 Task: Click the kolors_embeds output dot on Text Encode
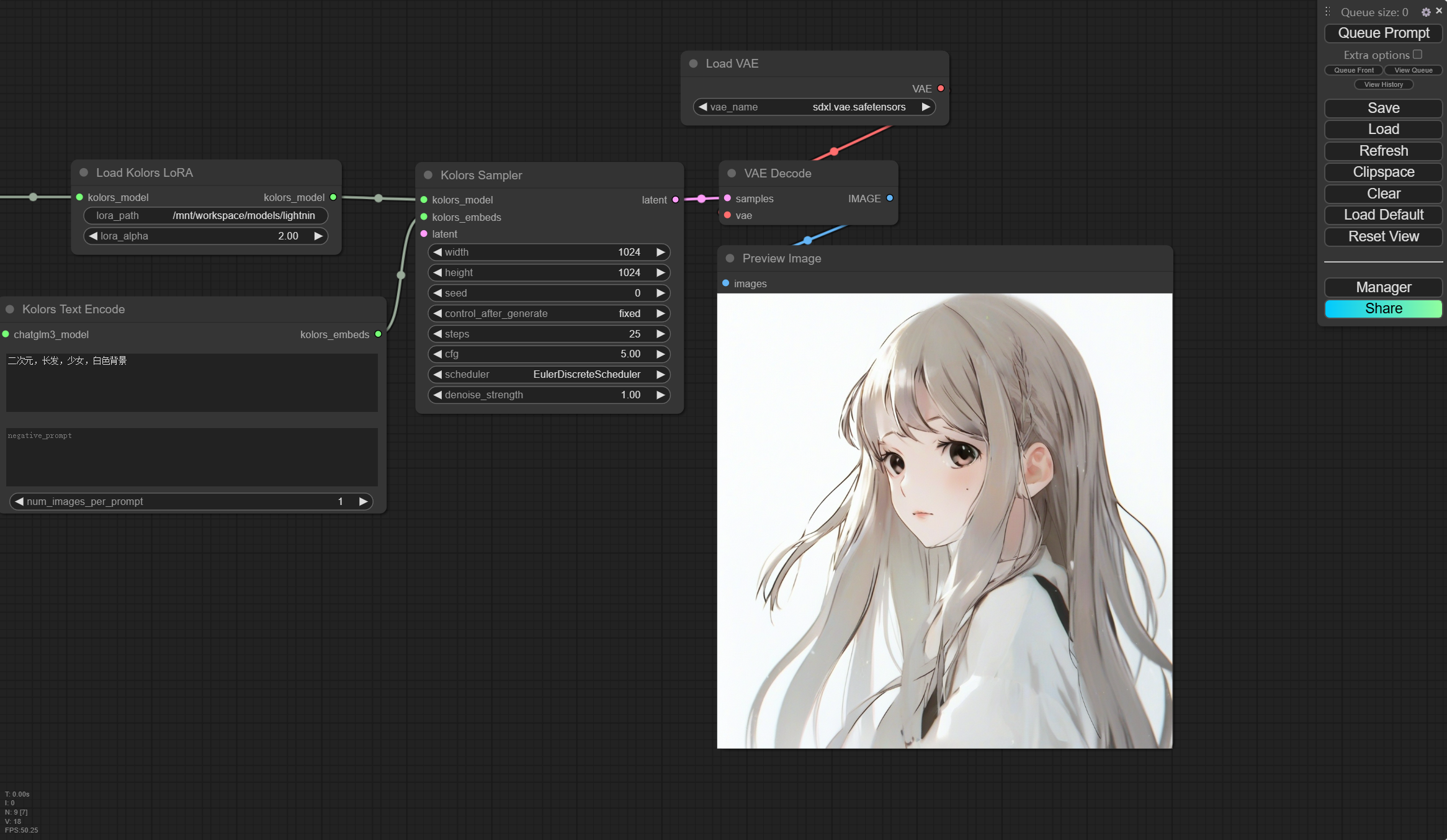click(x=378, y=334)
